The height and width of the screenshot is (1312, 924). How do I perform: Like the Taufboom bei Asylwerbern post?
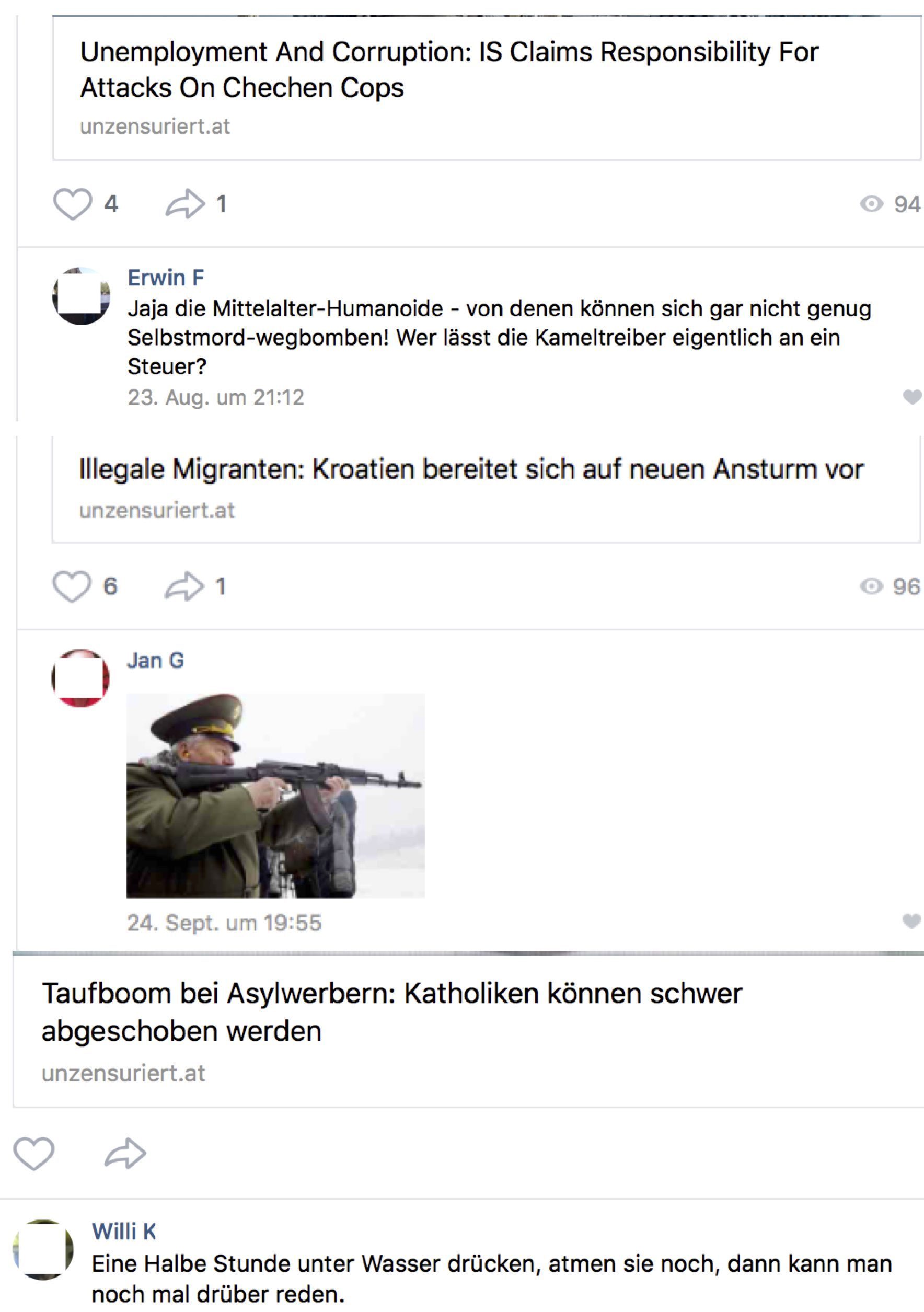click(x=34, y=1153)
